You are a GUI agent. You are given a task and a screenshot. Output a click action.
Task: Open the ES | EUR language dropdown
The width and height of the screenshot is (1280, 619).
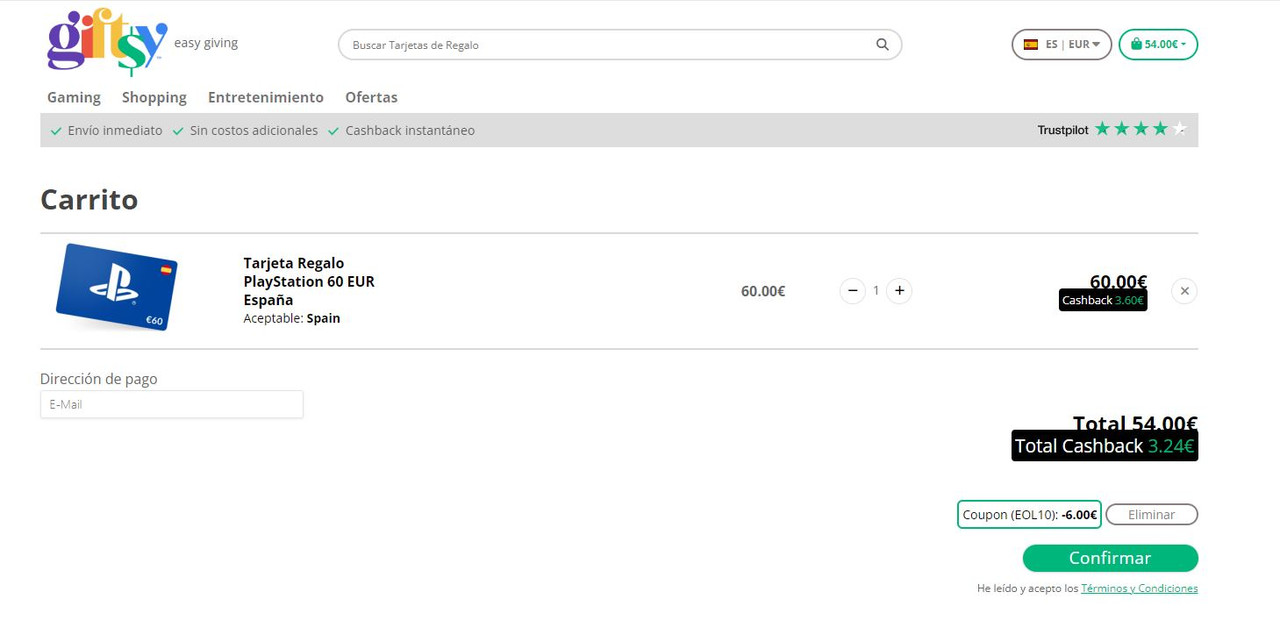point(1061,44)
